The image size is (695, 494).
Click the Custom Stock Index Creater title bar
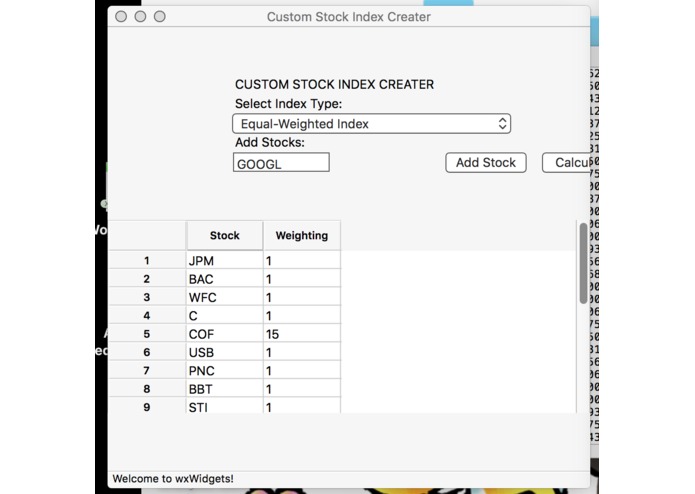(x=349, y=17)
